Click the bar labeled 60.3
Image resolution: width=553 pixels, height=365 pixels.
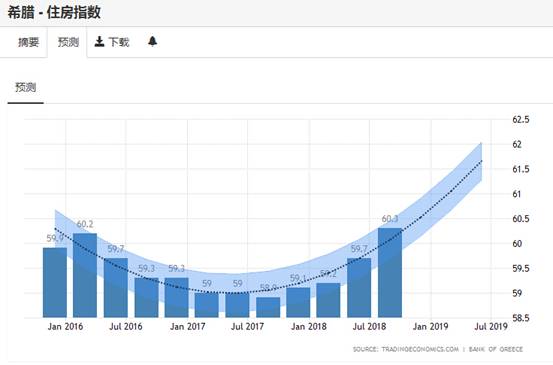[390, 273]
